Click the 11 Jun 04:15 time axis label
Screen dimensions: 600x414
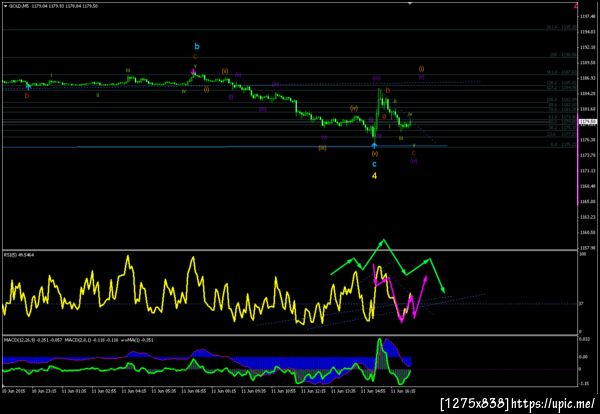coord(134,391)
